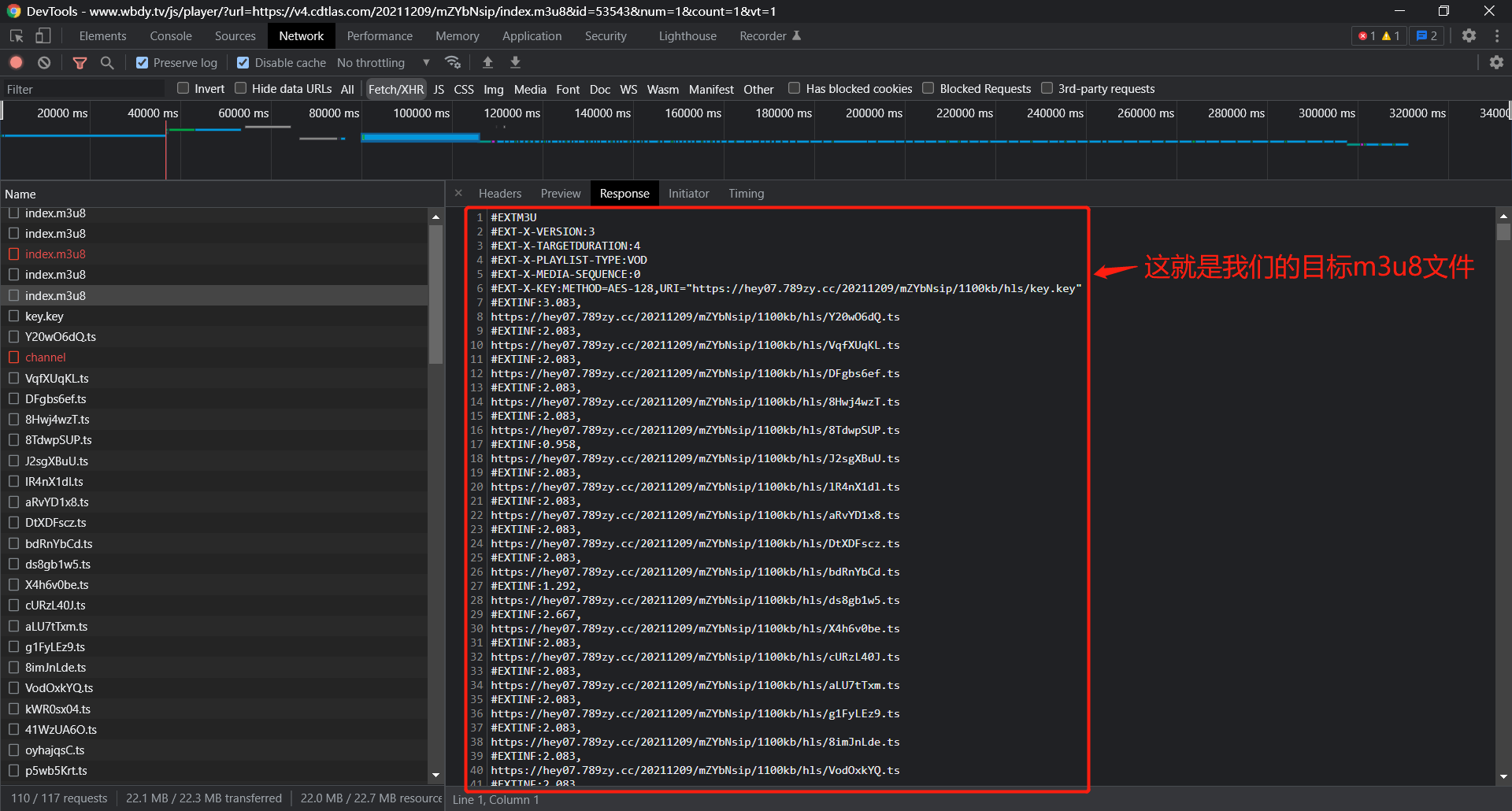Check 3rd-party requests option
Image resolution: width=1512 pixels, height=811 pixels.
1047,88
